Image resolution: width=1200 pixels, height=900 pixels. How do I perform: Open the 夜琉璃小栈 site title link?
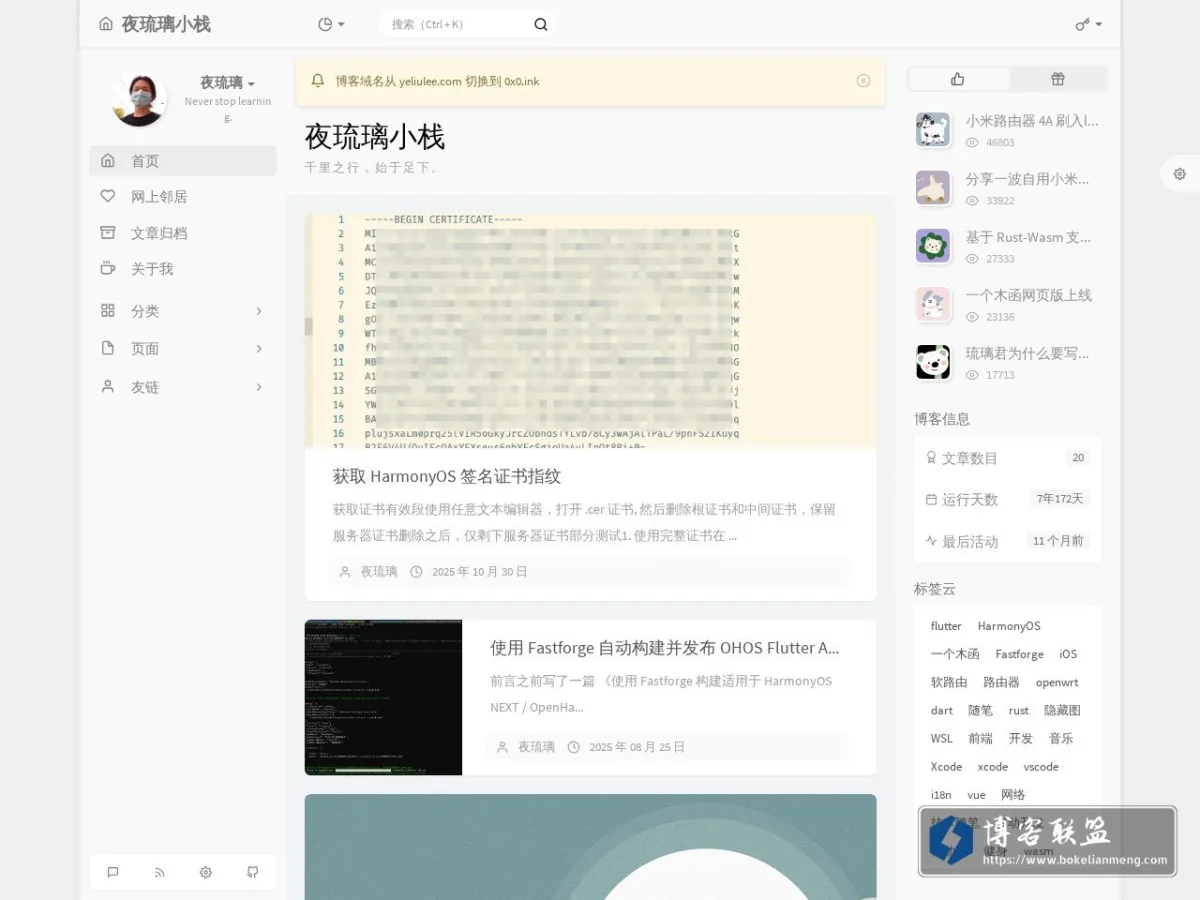pyautogui.click(x=155, y=24)
